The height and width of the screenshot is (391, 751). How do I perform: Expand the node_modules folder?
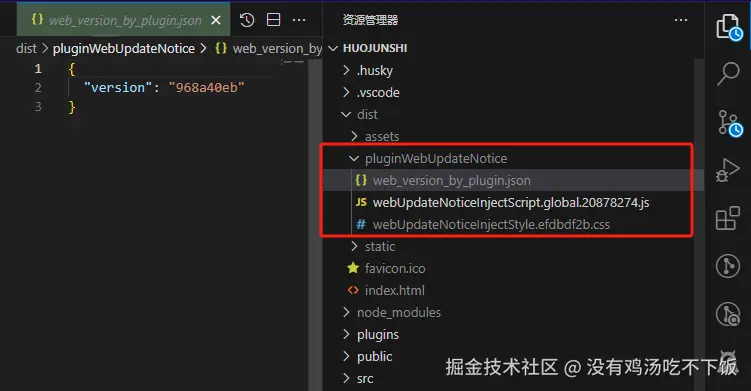tap(346, 312)
